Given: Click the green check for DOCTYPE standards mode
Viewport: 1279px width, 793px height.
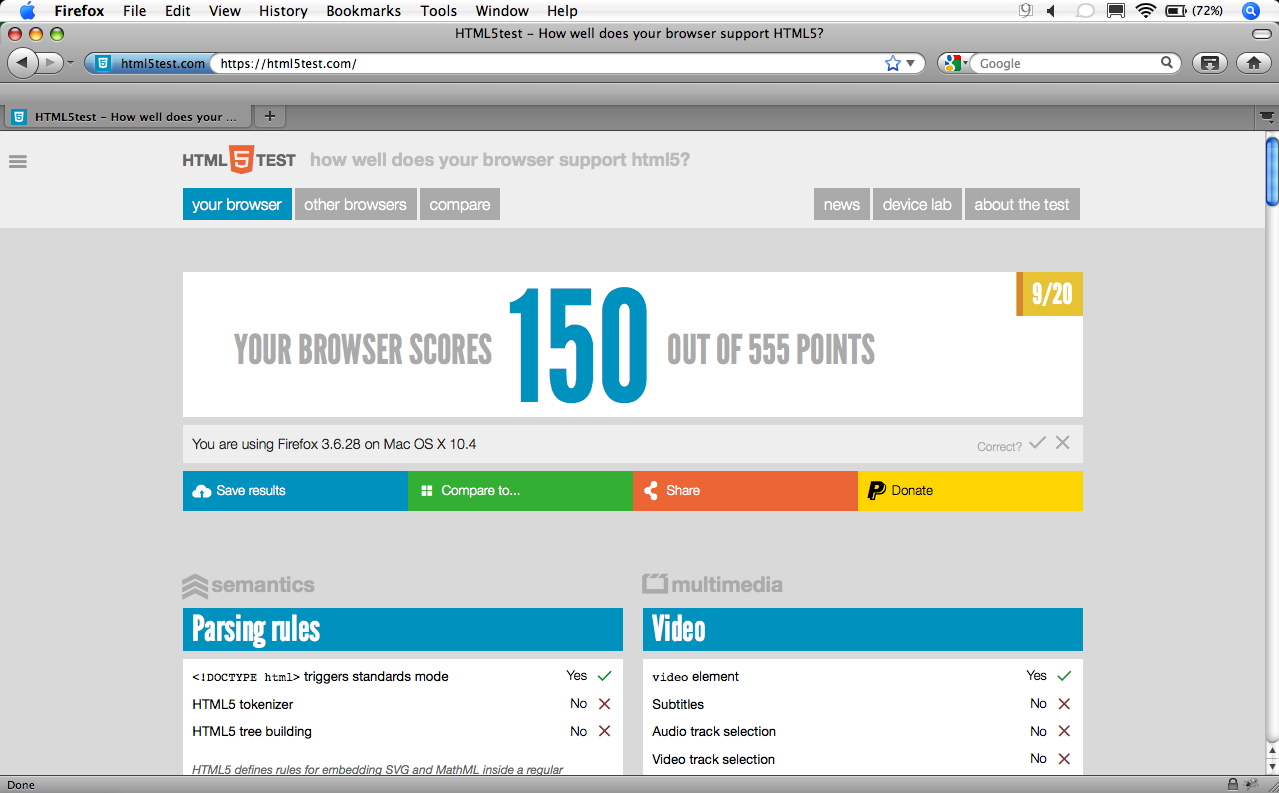Looking at the screenshot, I should (604, 676).
